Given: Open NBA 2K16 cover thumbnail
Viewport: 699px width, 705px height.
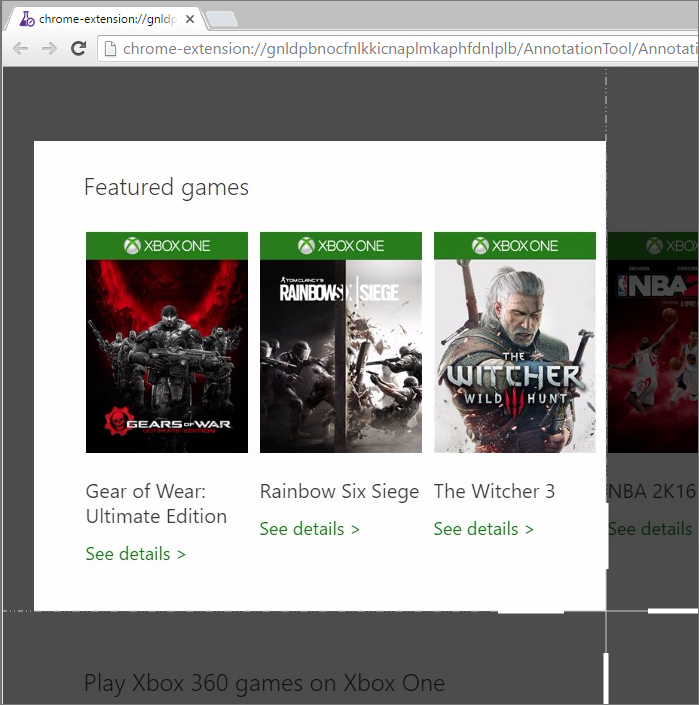Looking at the screenshot, I should tap(653, 356).
